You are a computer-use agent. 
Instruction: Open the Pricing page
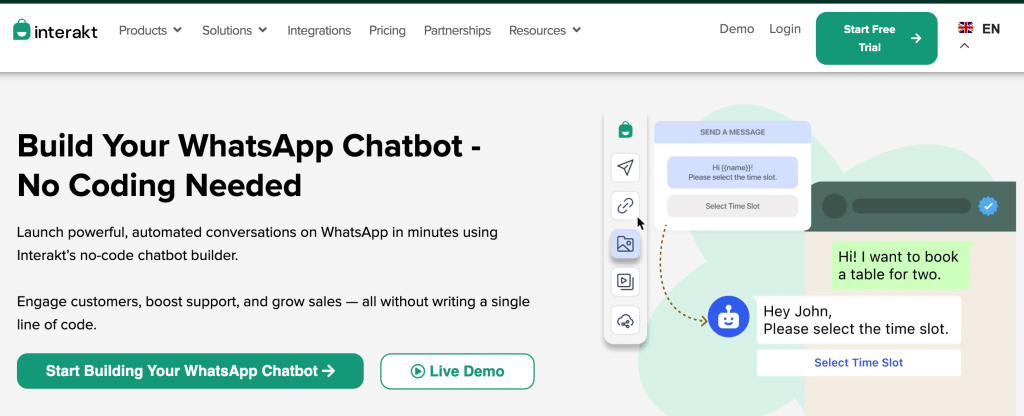click(x=387, y=30)
